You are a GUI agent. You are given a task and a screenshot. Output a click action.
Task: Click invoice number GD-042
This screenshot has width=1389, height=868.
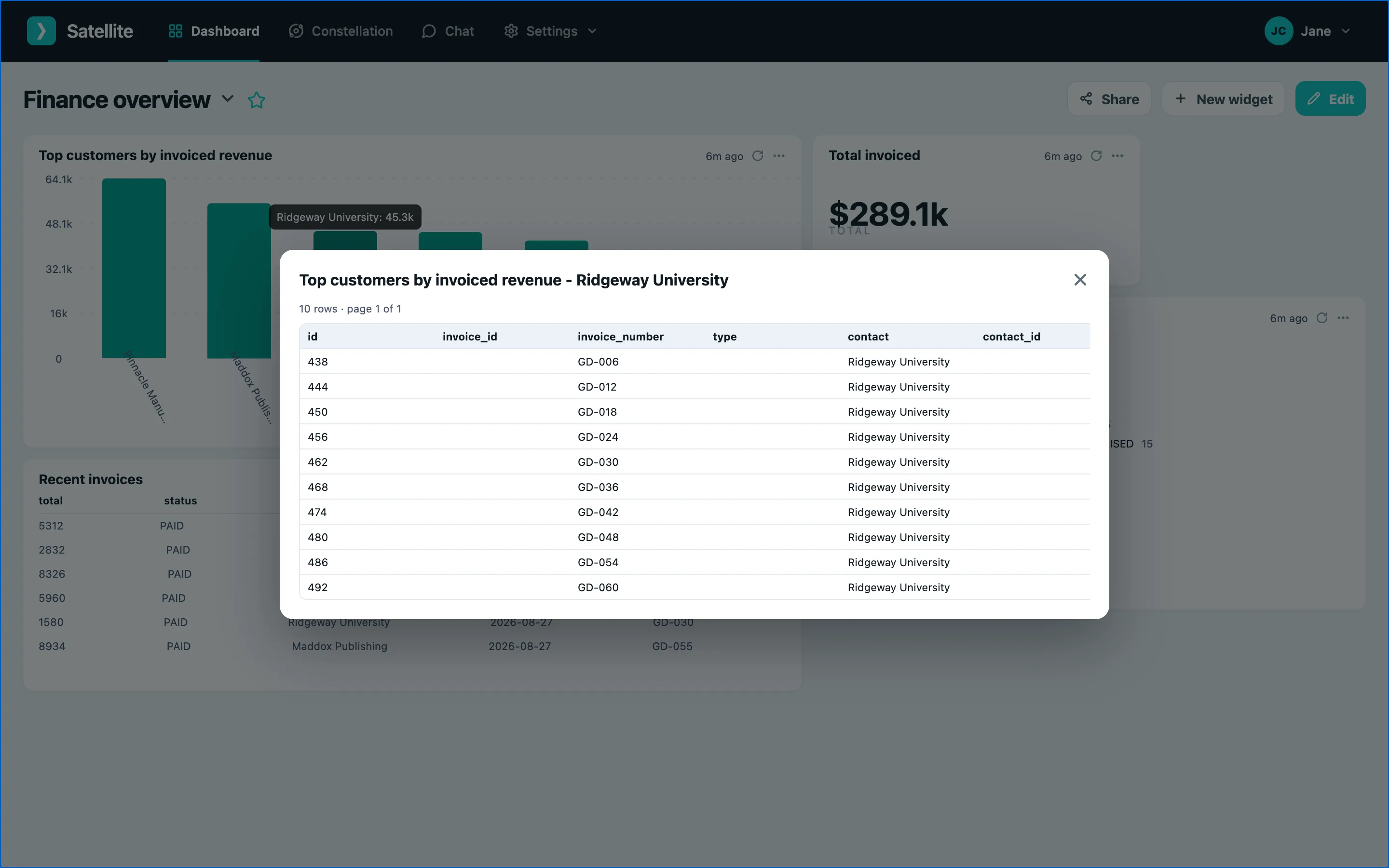598,512
